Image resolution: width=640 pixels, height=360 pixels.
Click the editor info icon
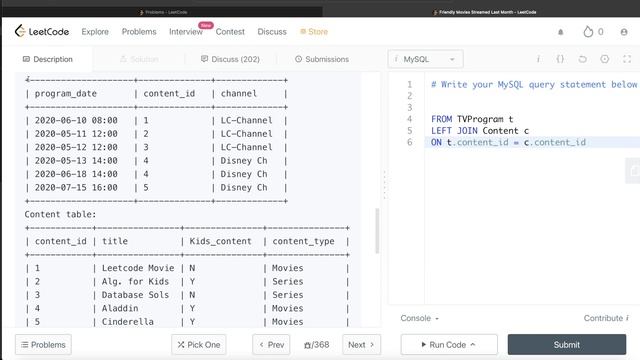[x=538, y=59]
